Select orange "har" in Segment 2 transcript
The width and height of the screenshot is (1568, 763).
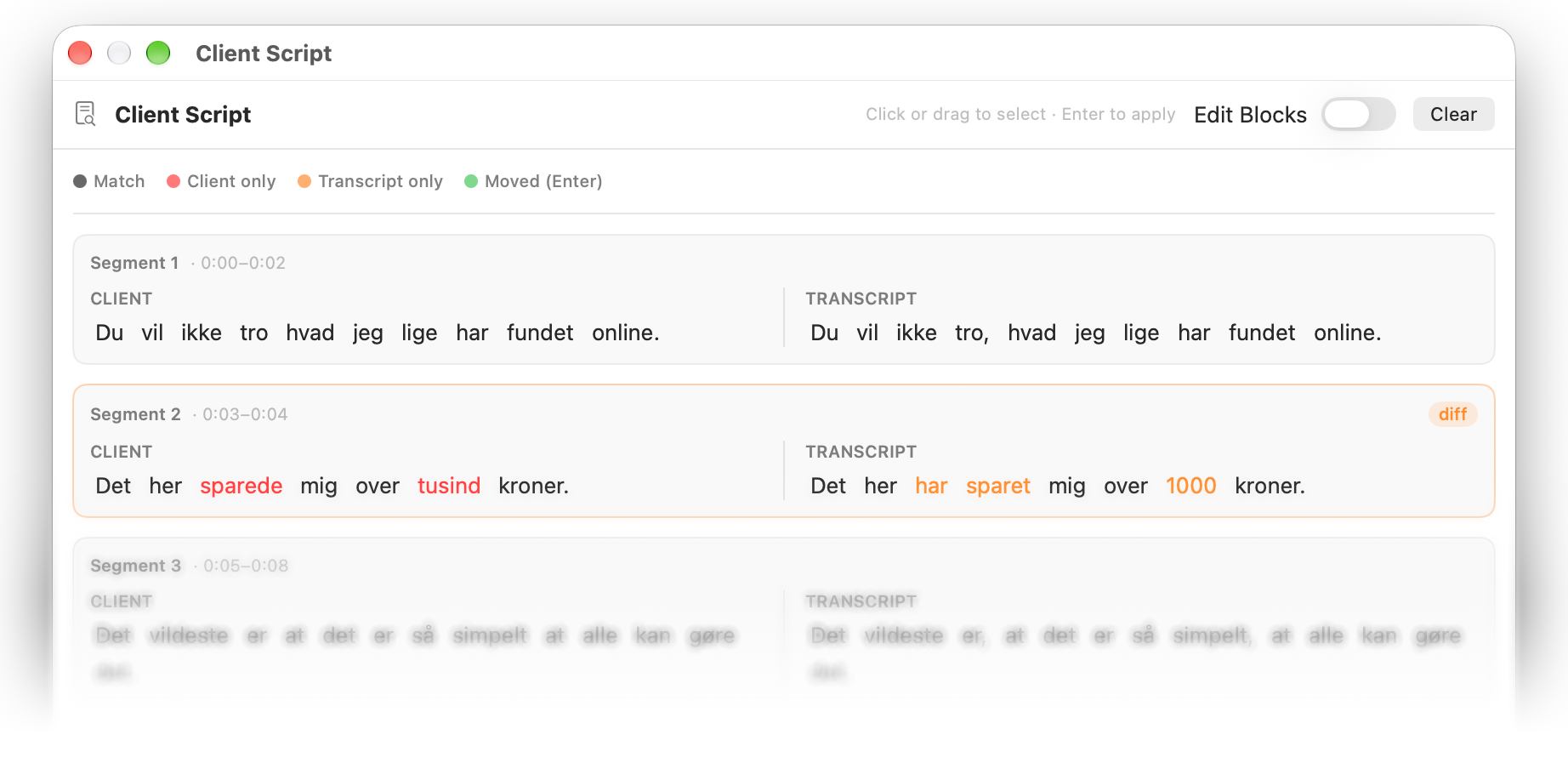pos(931,486)
